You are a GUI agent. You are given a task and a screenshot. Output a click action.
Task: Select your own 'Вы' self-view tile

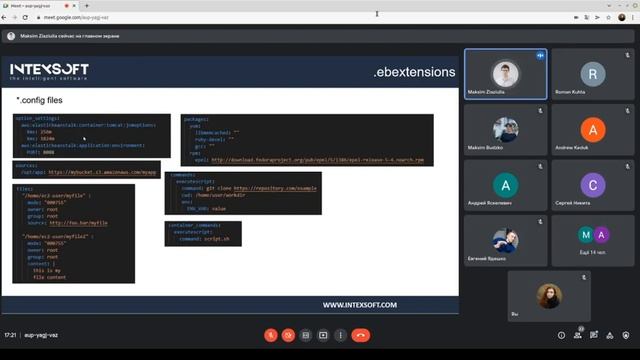point(549,296)
